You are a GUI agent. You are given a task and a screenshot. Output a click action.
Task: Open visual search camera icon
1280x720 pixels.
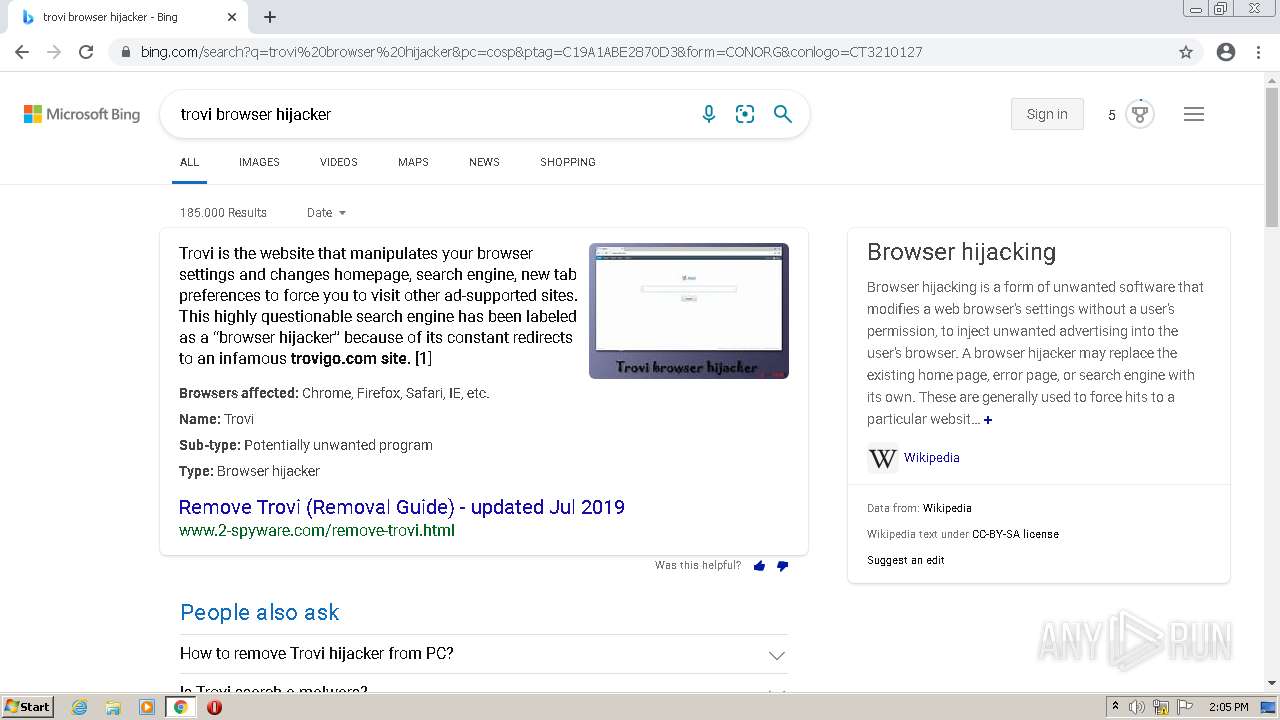[745, 114]
